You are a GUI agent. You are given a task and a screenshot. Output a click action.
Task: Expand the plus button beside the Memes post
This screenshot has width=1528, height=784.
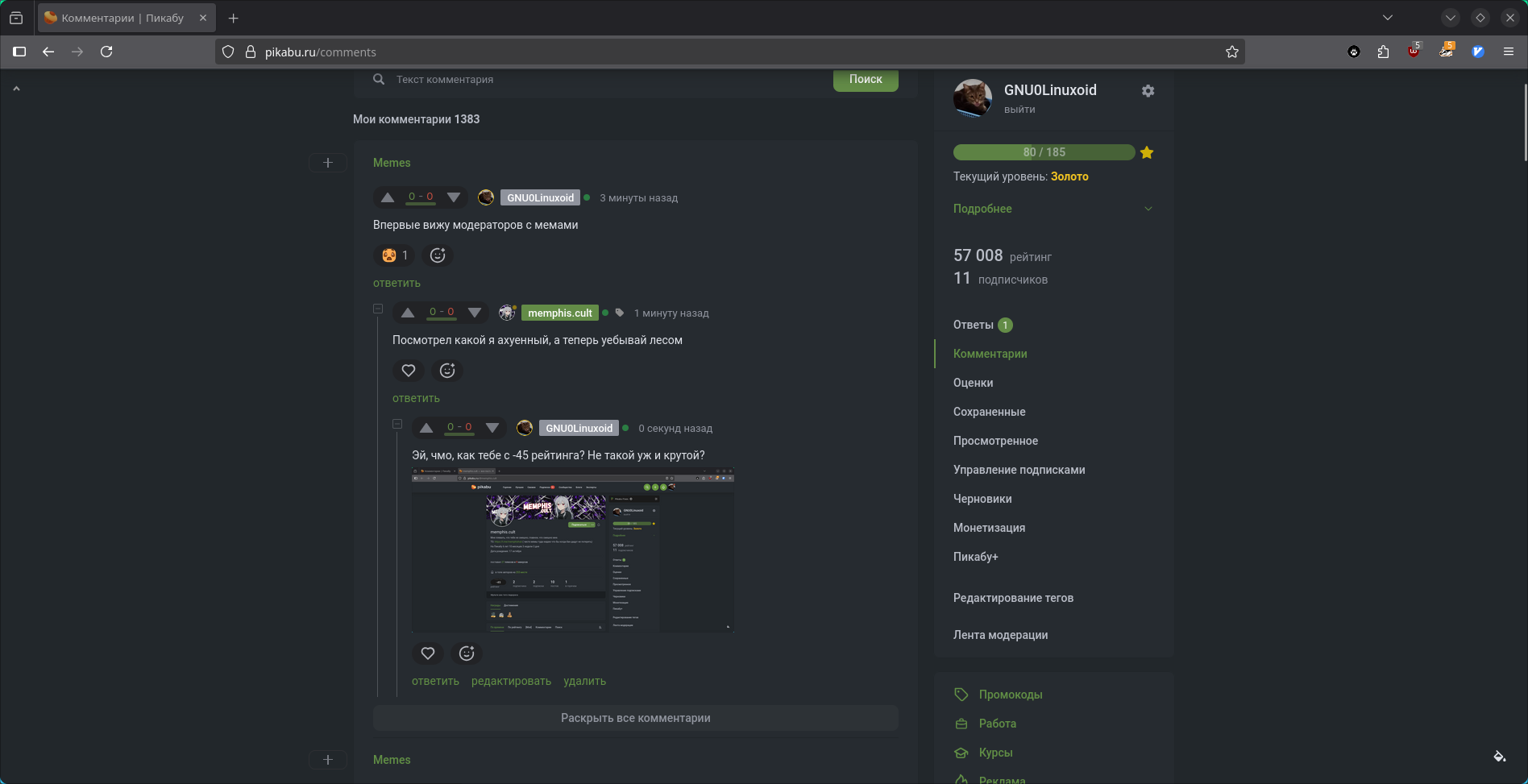(328, 163)
